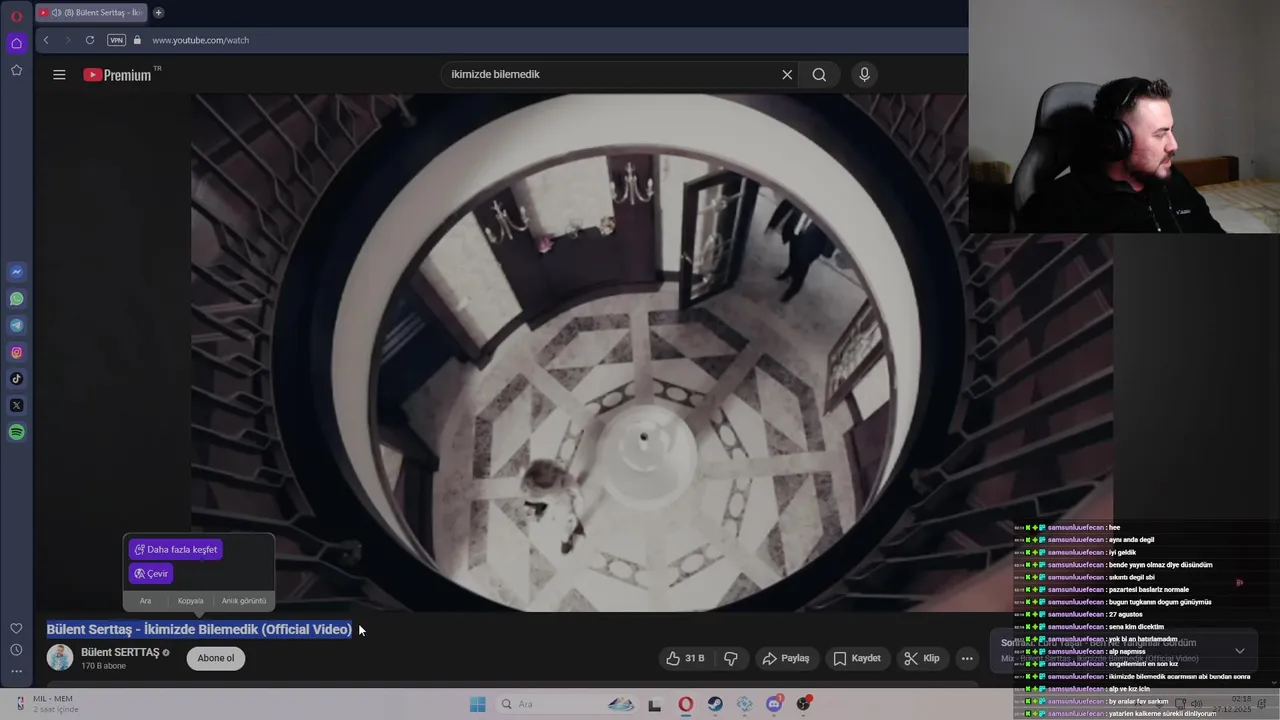Choose 'Daha fazla keşfet' popup option
This screenshot has width=1280, height=720.
[x=175, y=549]
